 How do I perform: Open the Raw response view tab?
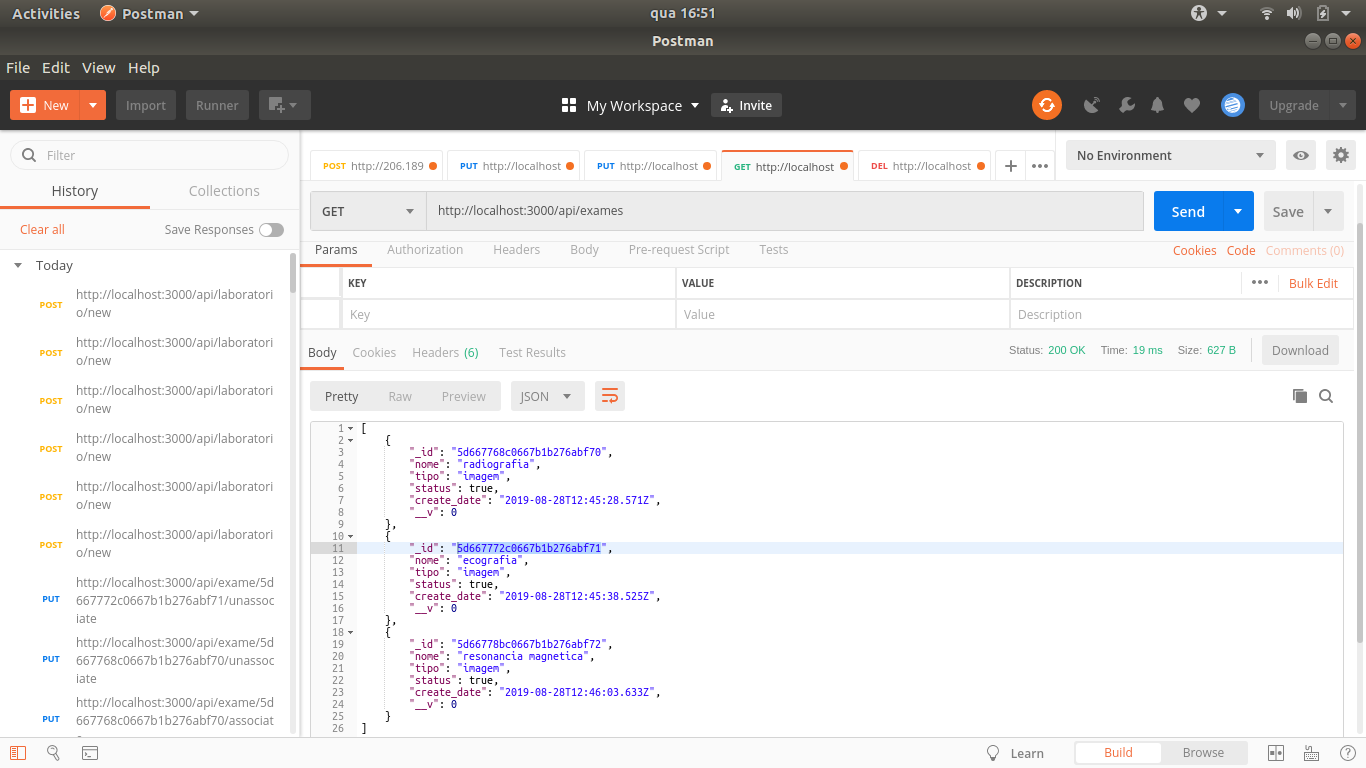click(x=400, y=396)
